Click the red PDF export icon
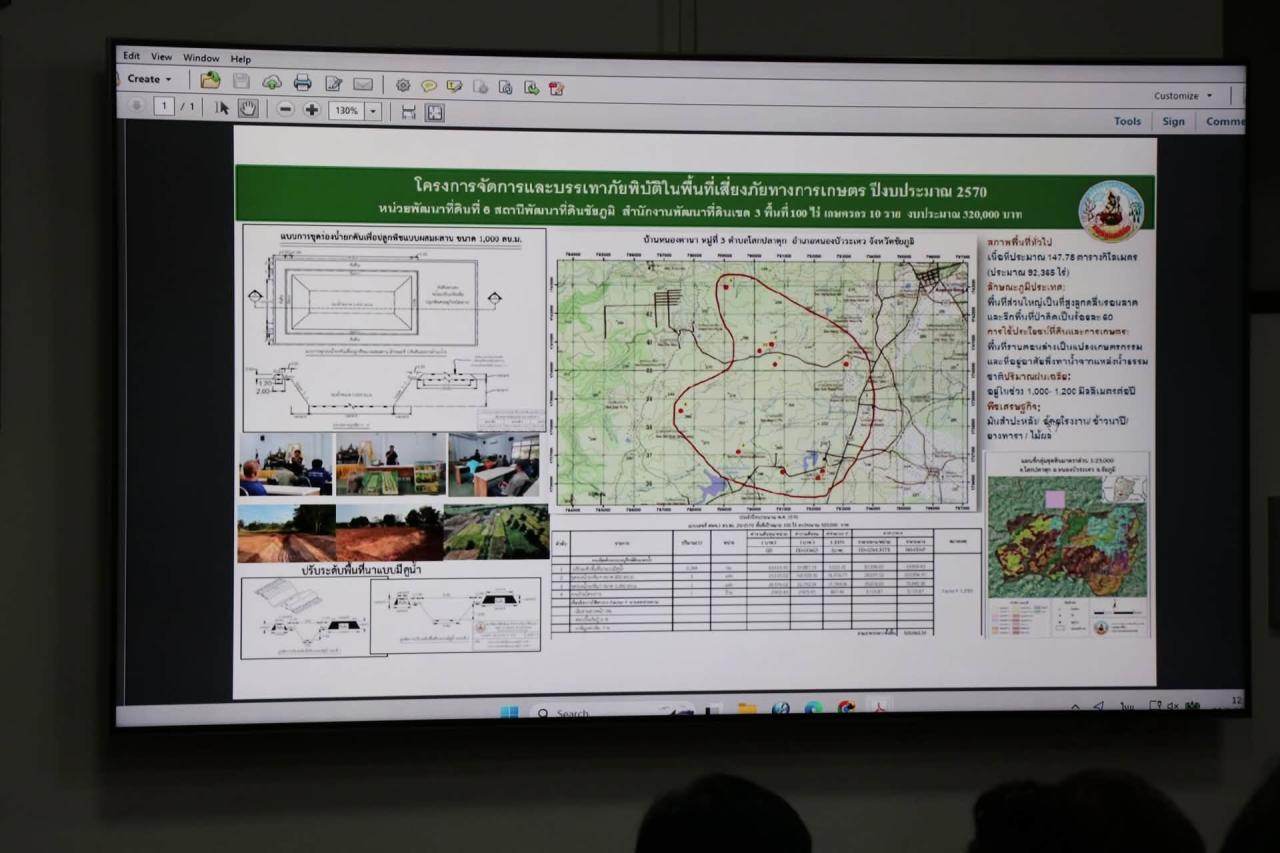The width and height of the screenshot is (1280, 853). pos(556,88)
